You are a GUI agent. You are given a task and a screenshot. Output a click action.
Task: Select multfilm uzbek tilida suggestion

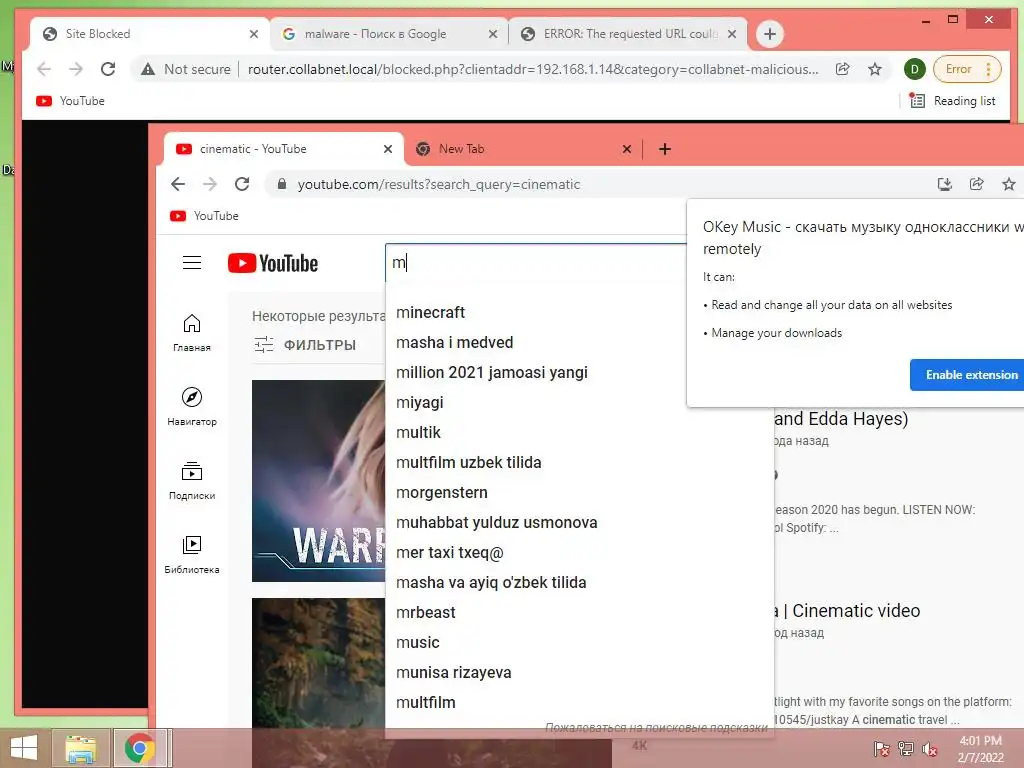point(579,462)
